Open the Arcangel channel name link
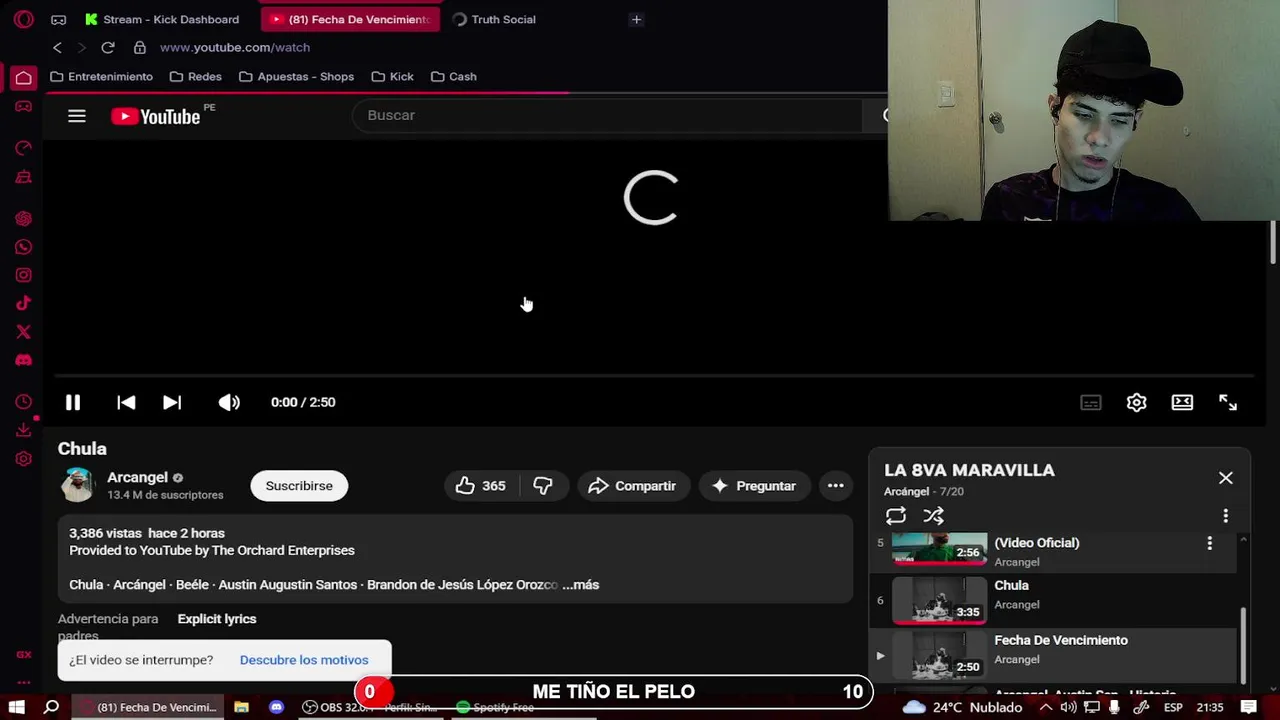This screenshot has height=720, width=1280. pyautogui.click(x=138, y=477)
